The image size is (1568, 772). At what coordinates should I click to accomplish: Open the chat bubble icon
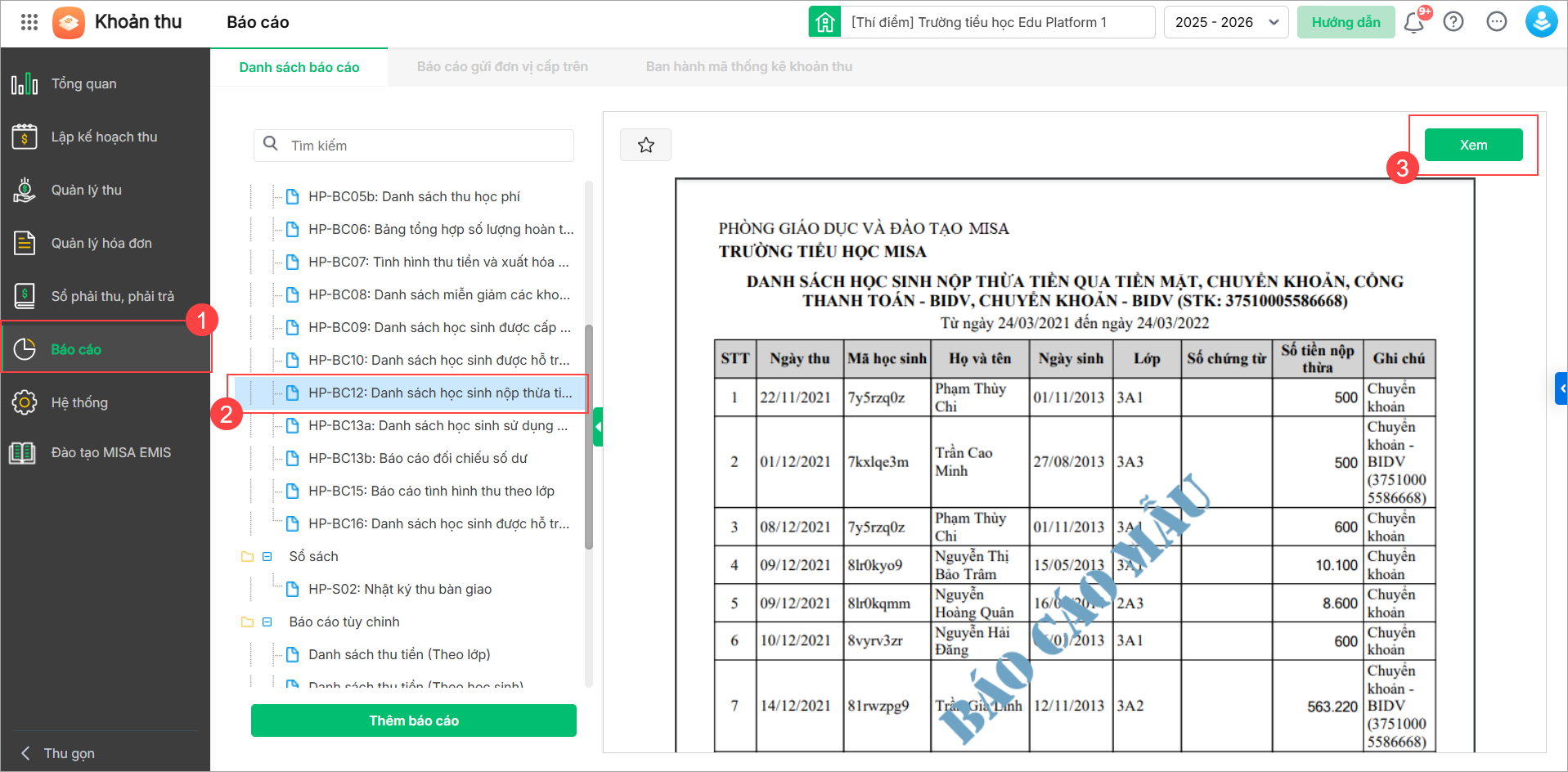[x=1497, y=22]
